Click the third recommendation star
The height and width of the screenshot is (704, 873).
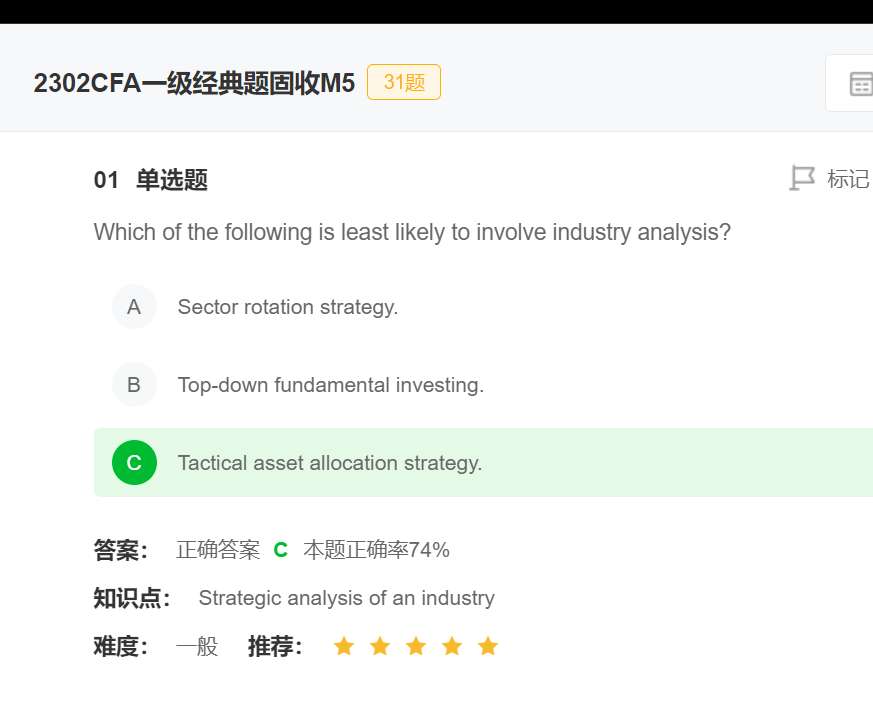[x=416, y=646]
